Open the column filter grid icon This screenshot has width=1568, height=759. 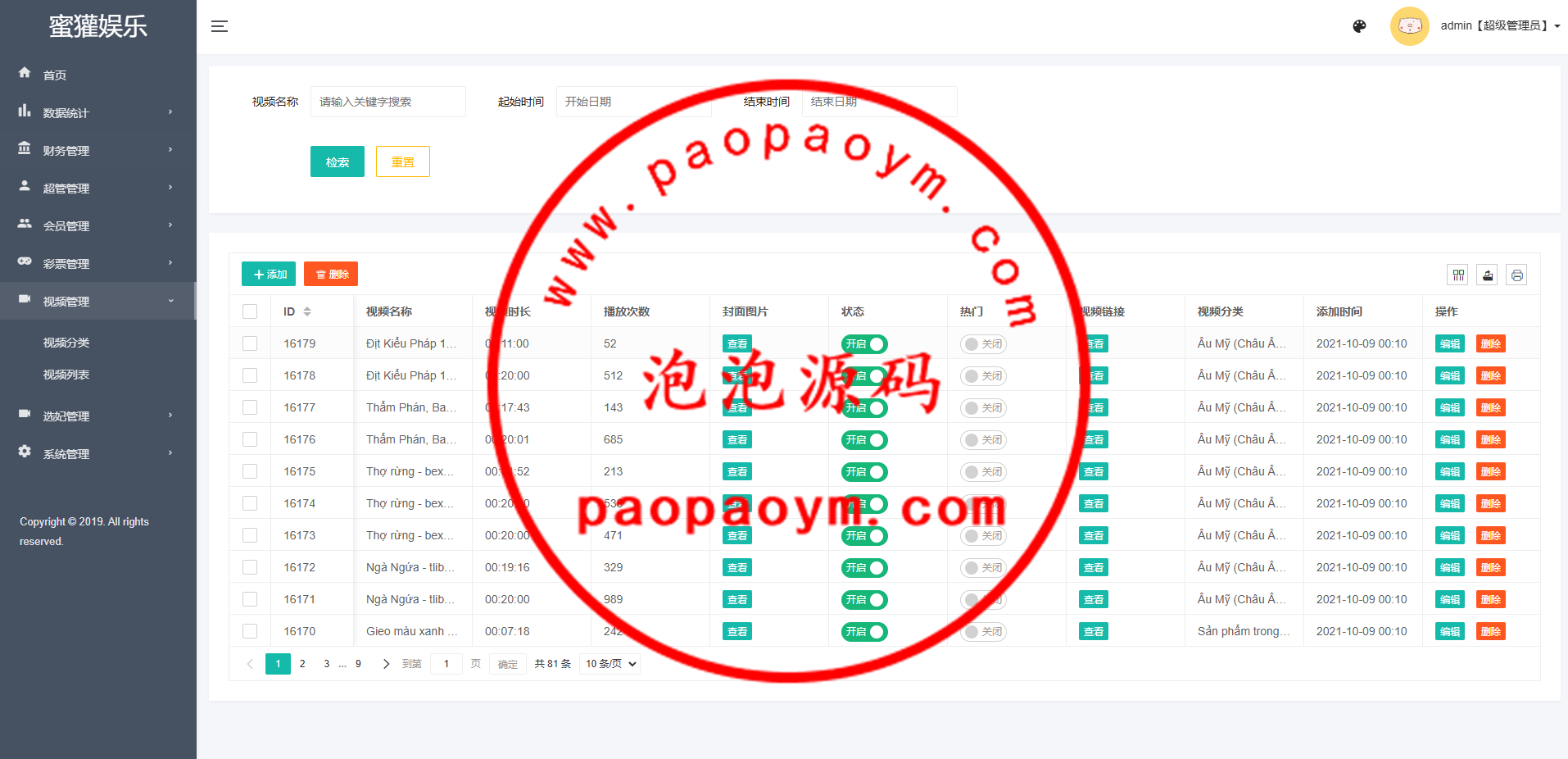1458,275
